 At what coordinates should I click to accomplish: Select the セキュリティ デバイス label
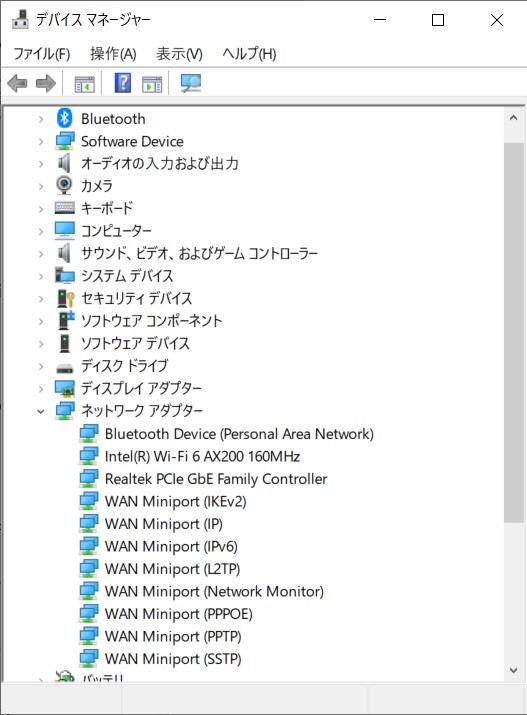click(x=136, y=298)
